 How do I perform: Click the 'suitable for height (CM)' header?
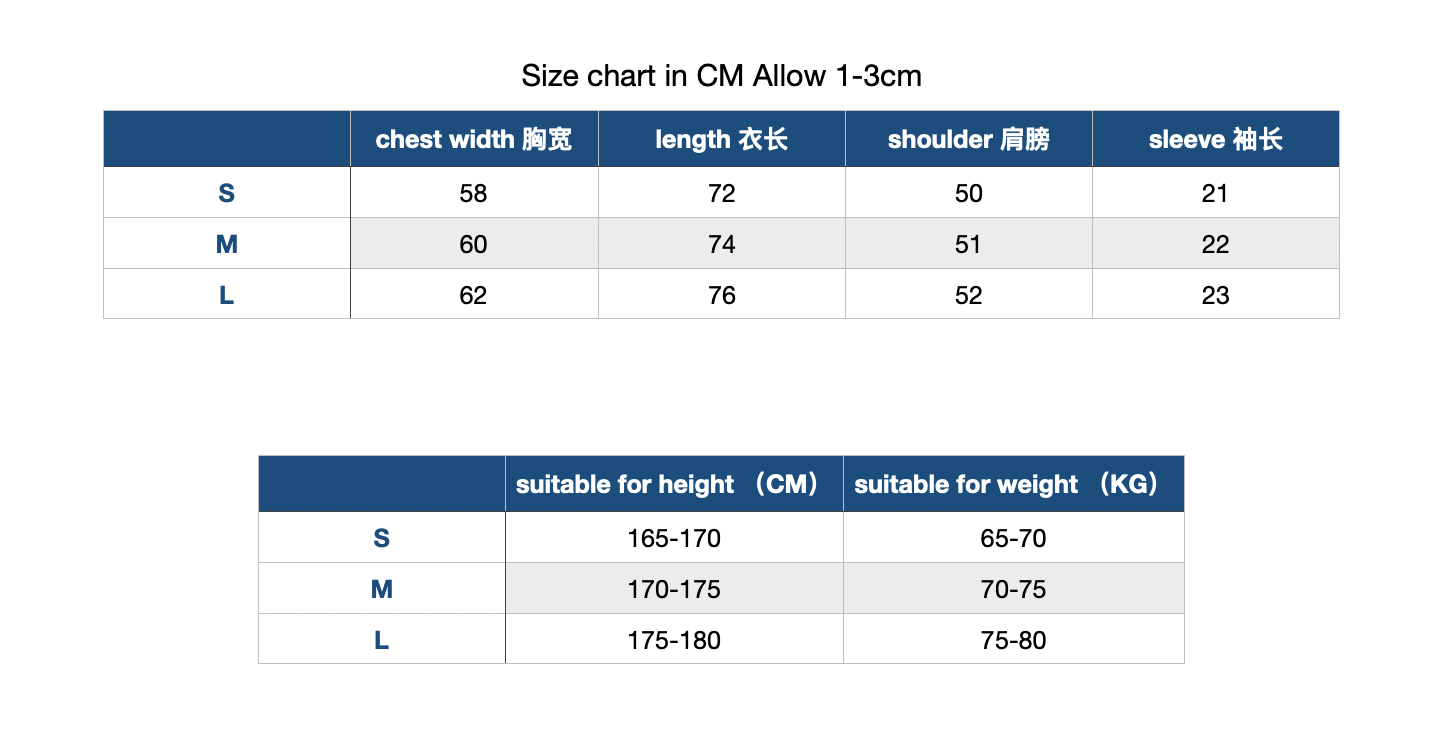[x=674, y=484]
